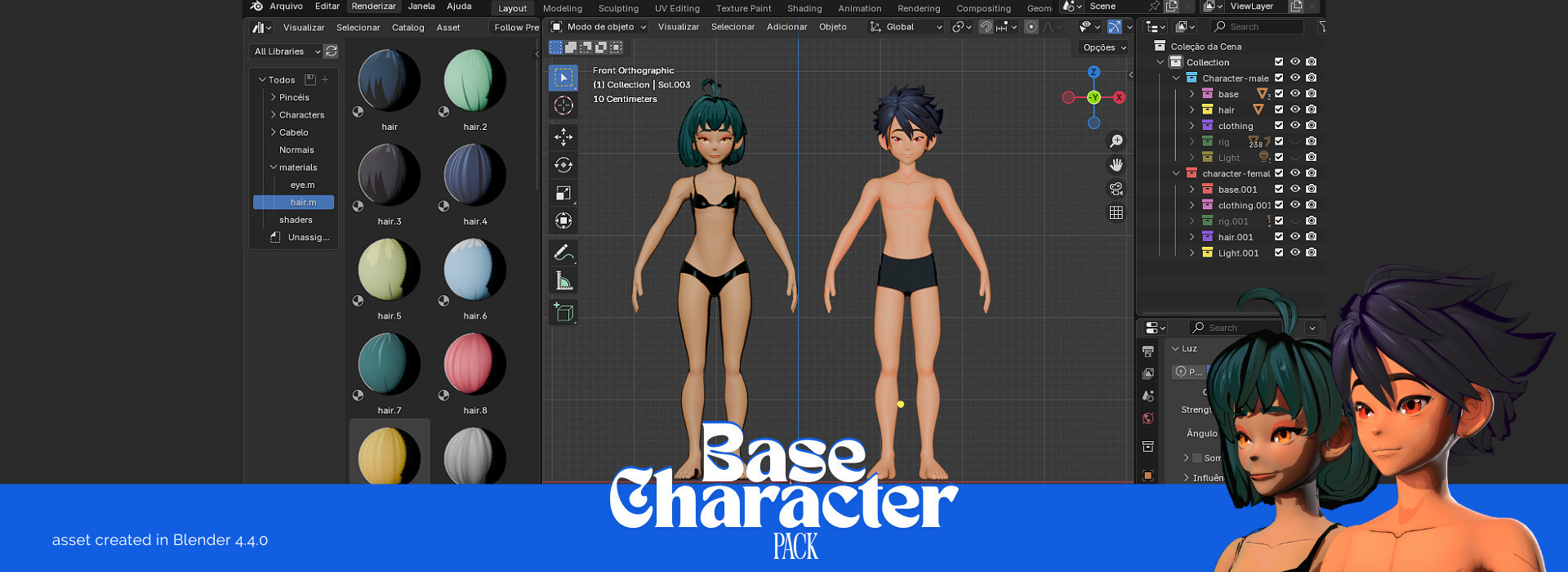Click the Z axis on navigation gizmo

[1094, 72]
